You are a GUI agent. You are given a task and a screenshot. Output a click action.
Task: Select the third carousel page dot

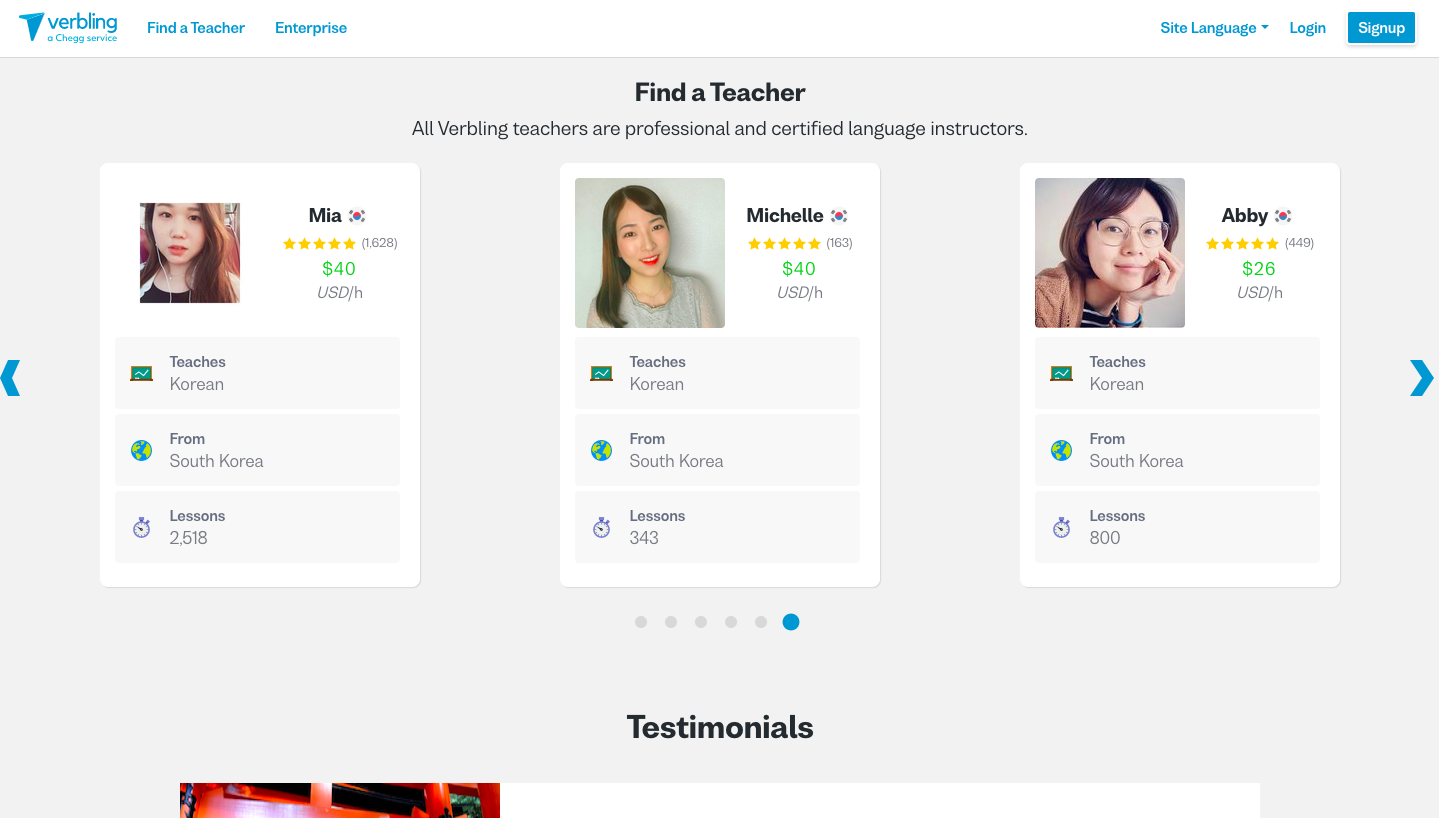point(701,622)
